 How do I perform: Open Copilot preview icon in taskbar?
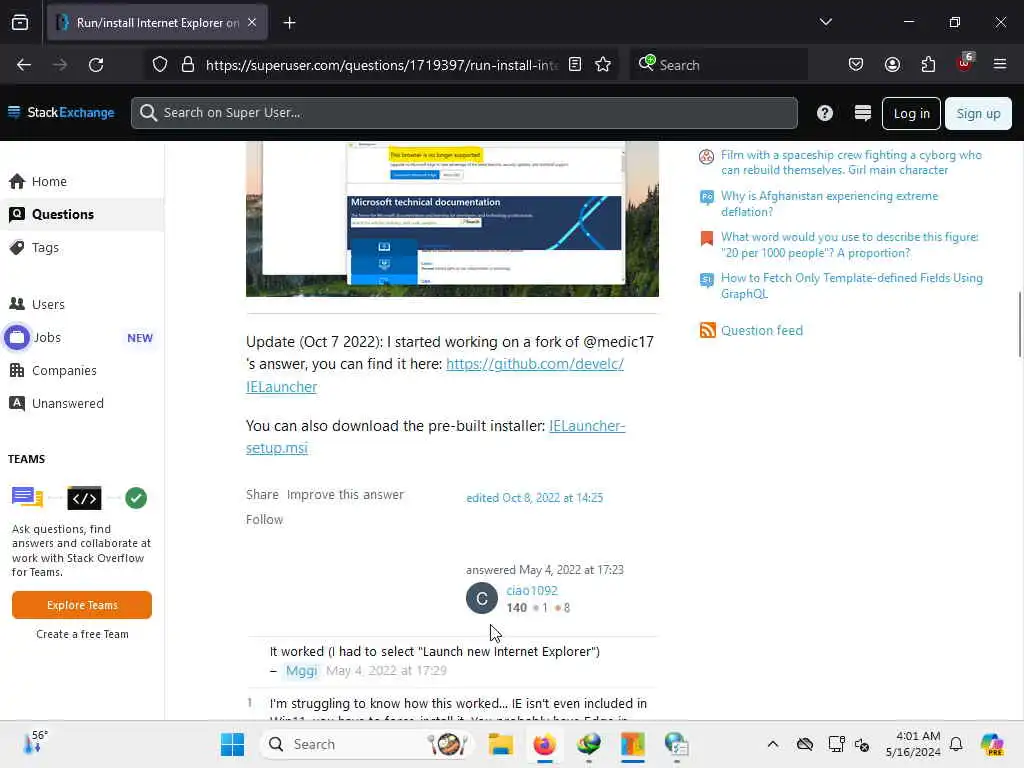992,744
